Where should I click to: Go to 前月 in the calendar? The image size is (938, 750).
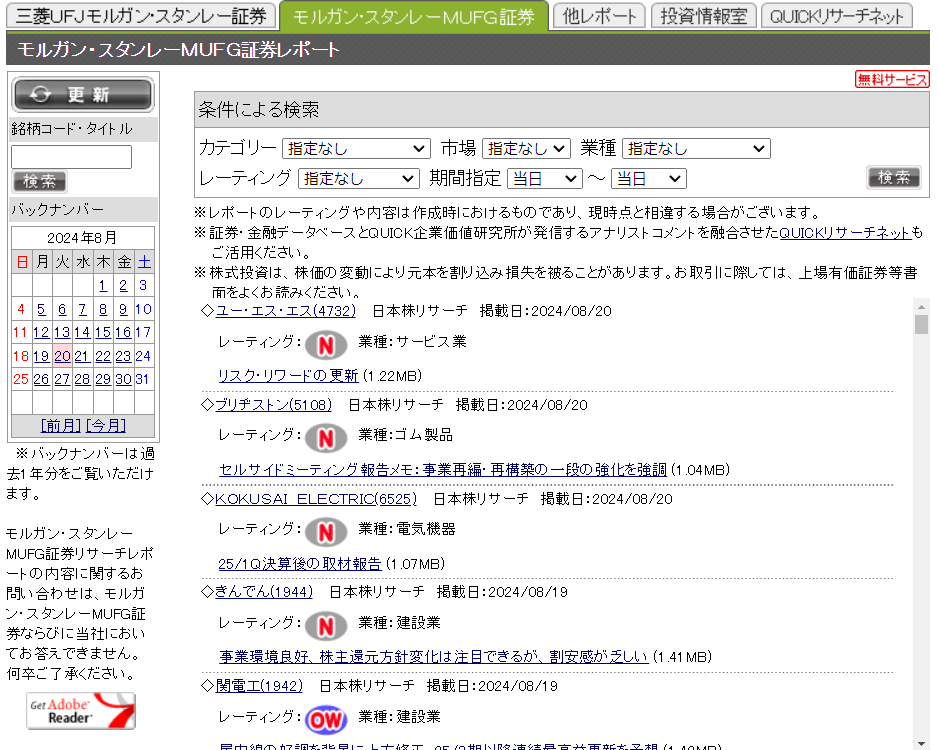(61, 425)
